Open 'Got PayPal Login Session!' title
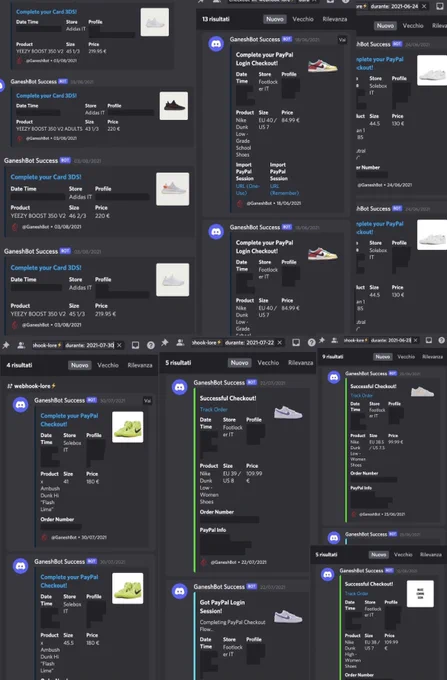 tap(222, 607)
